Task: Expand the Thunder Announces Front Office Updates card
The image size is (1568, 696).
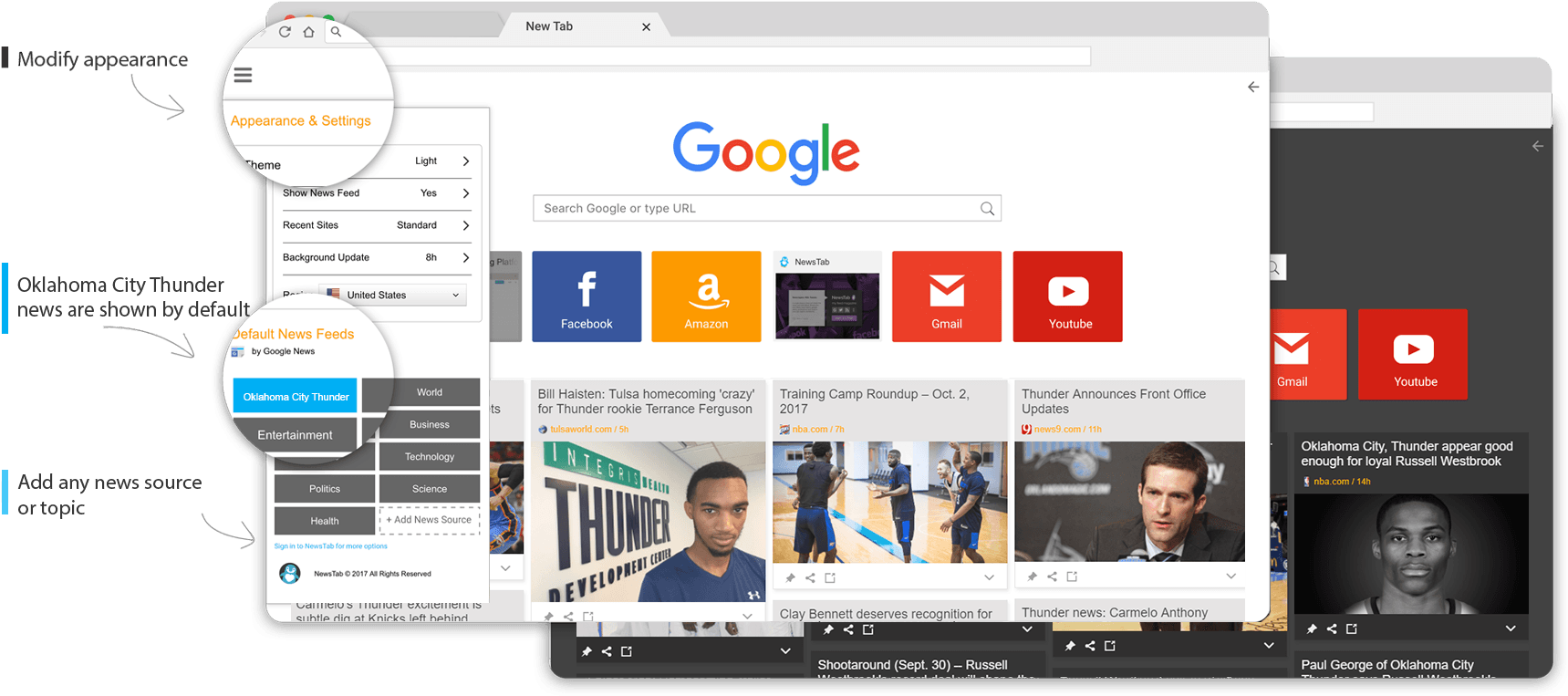Action: tap(1231, 577)
